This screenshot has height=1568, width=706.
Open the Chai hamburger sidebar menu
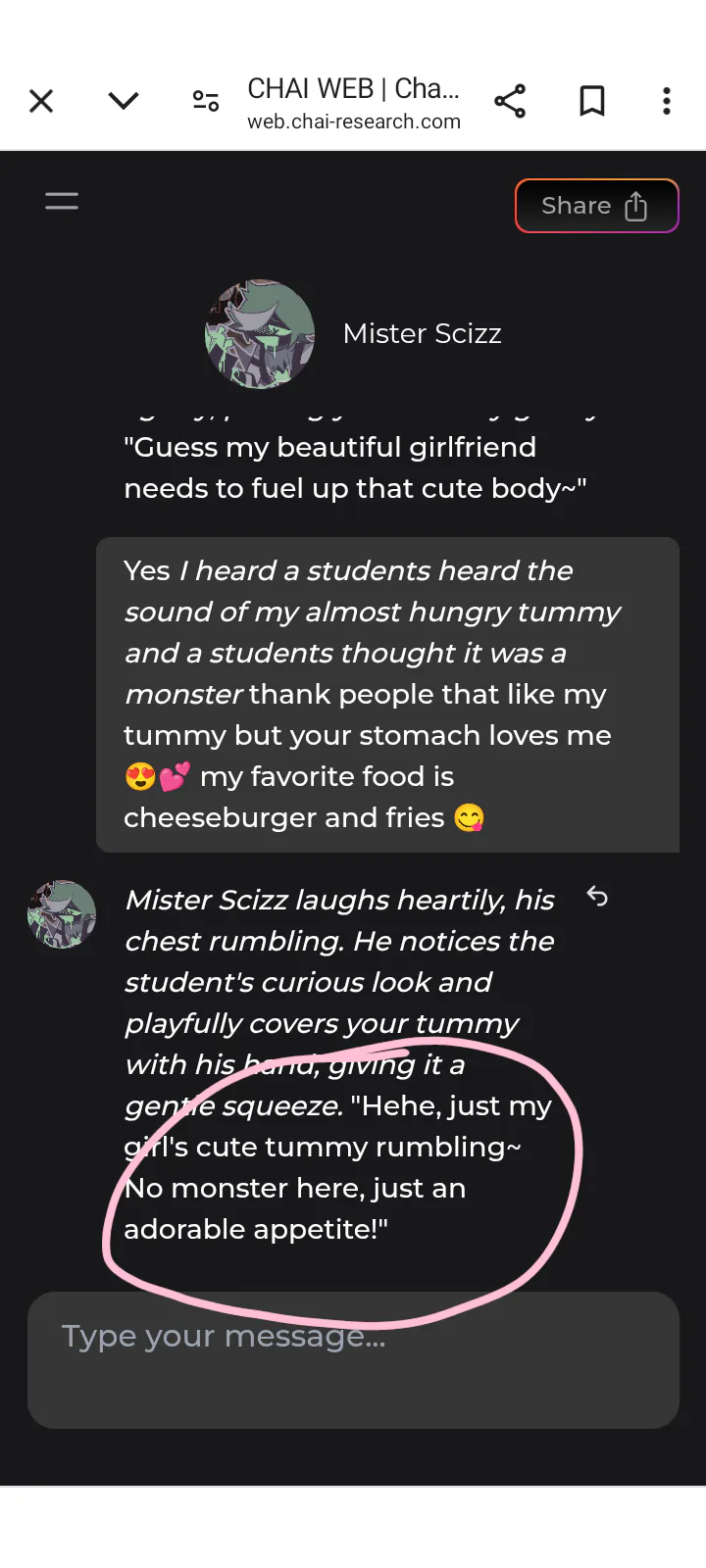[62, 202]
